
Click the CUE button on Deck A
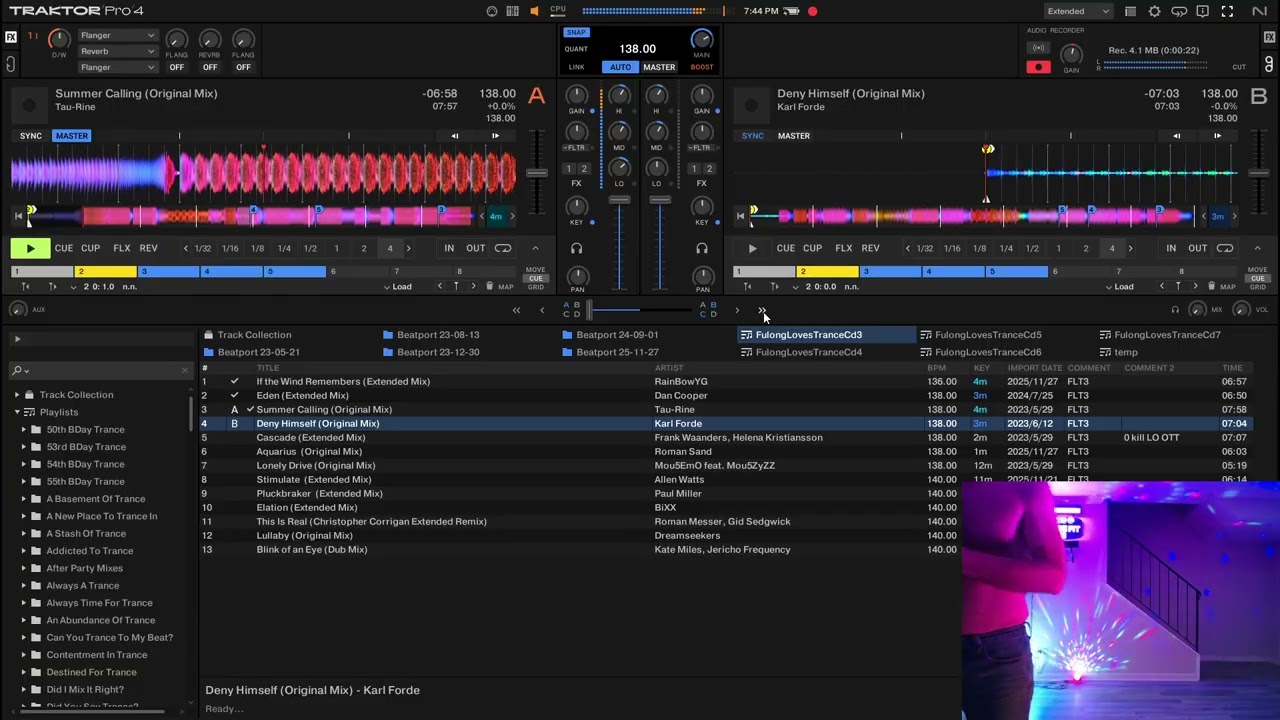64,248
